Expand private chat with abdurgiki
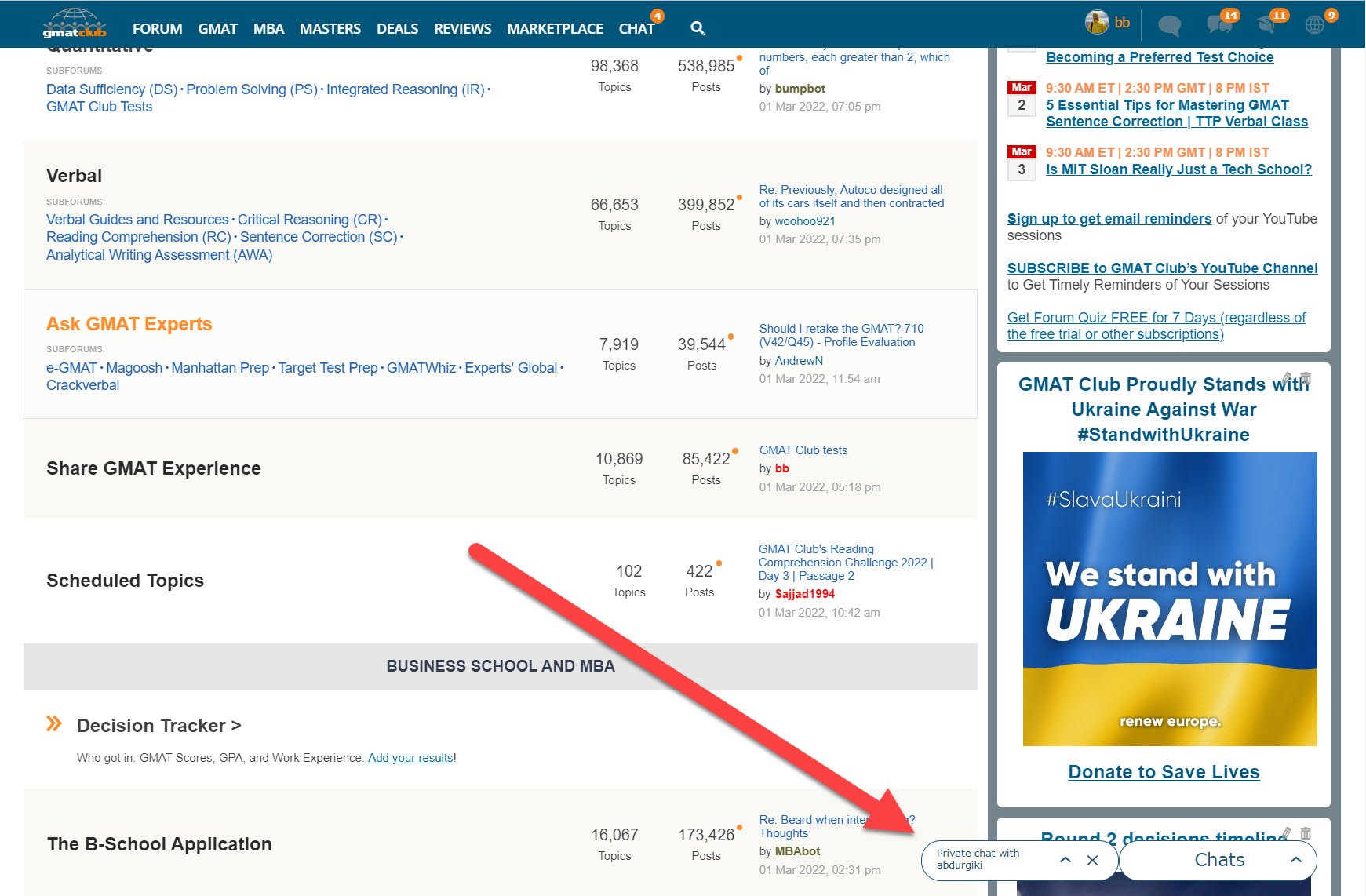The width and height of the screenshot is (1366, 896). [1065, 860]
